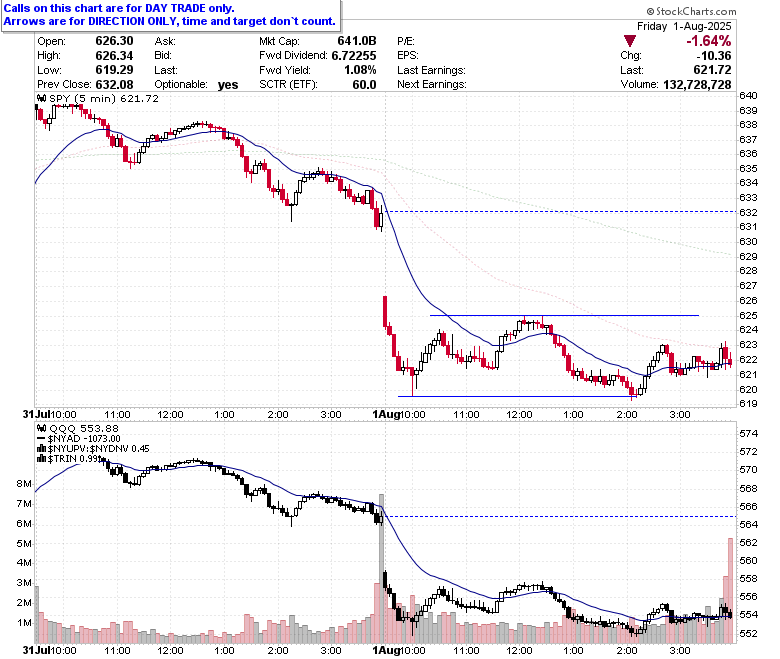Click the date Friday 1-Aug-2025
Screen dimensions: 780x659
pyautogui.click(x=684, y=26)
